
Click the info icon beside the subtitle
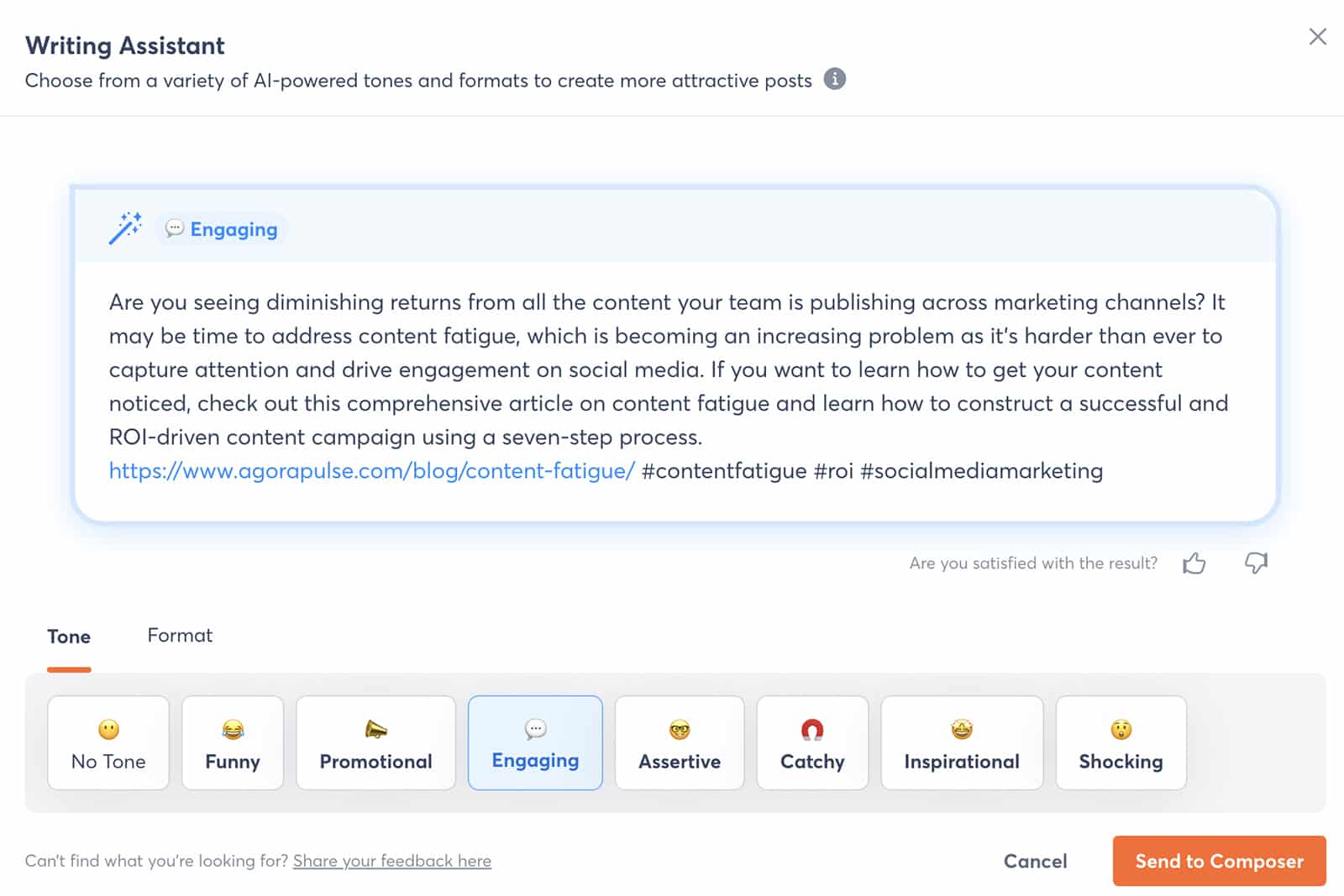click(x=834, y=79)
